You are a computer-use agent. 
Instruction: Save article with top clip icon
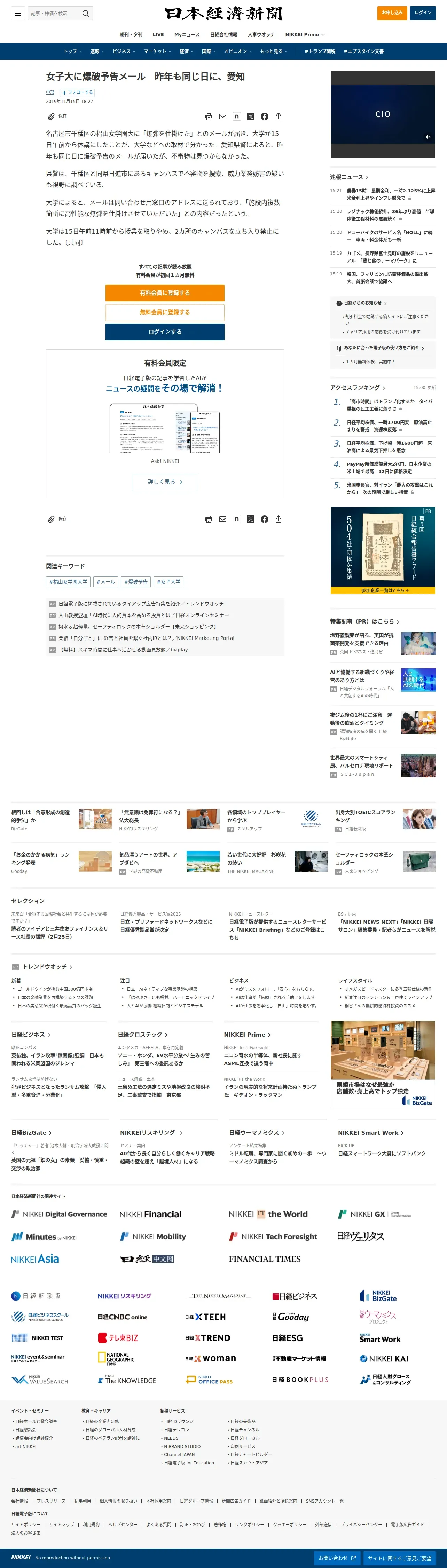52,116
